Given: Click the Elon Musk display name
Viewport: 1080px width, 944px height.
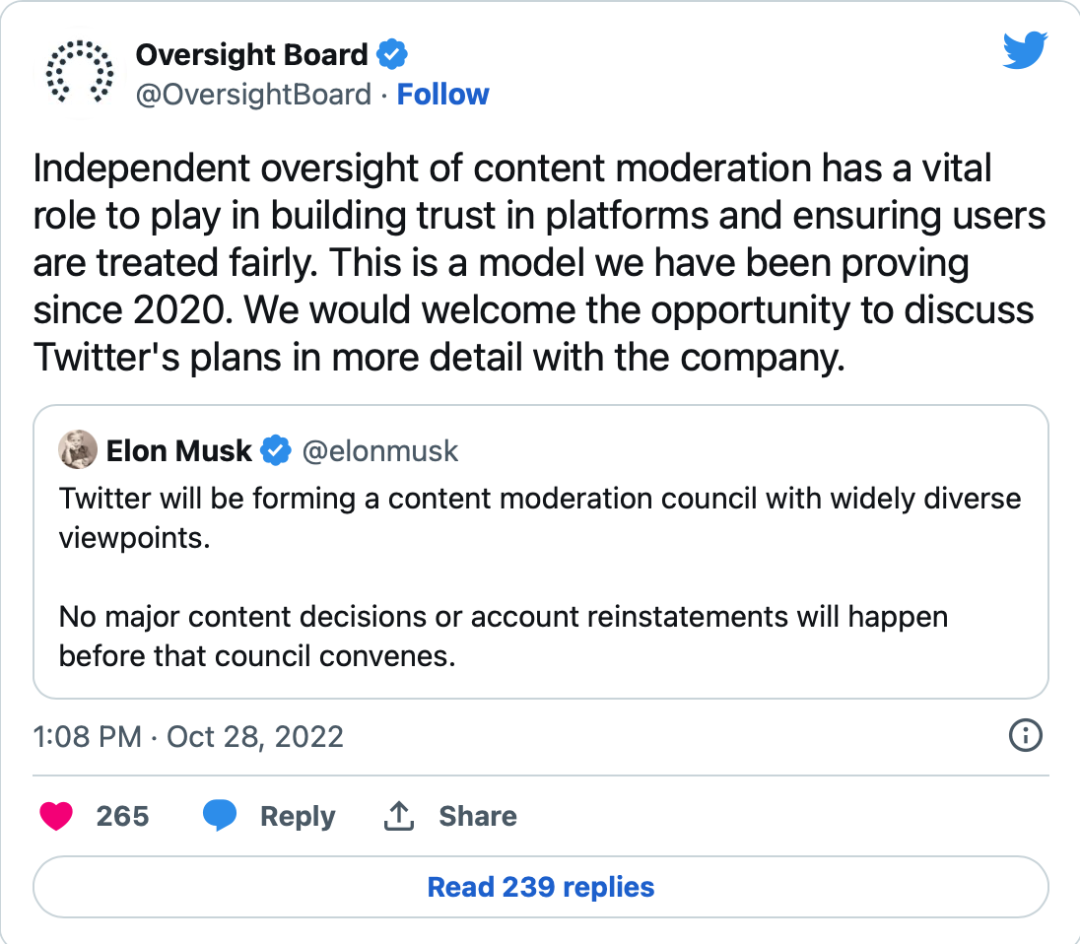Looking at the screenshot, I should click(179, 451).
